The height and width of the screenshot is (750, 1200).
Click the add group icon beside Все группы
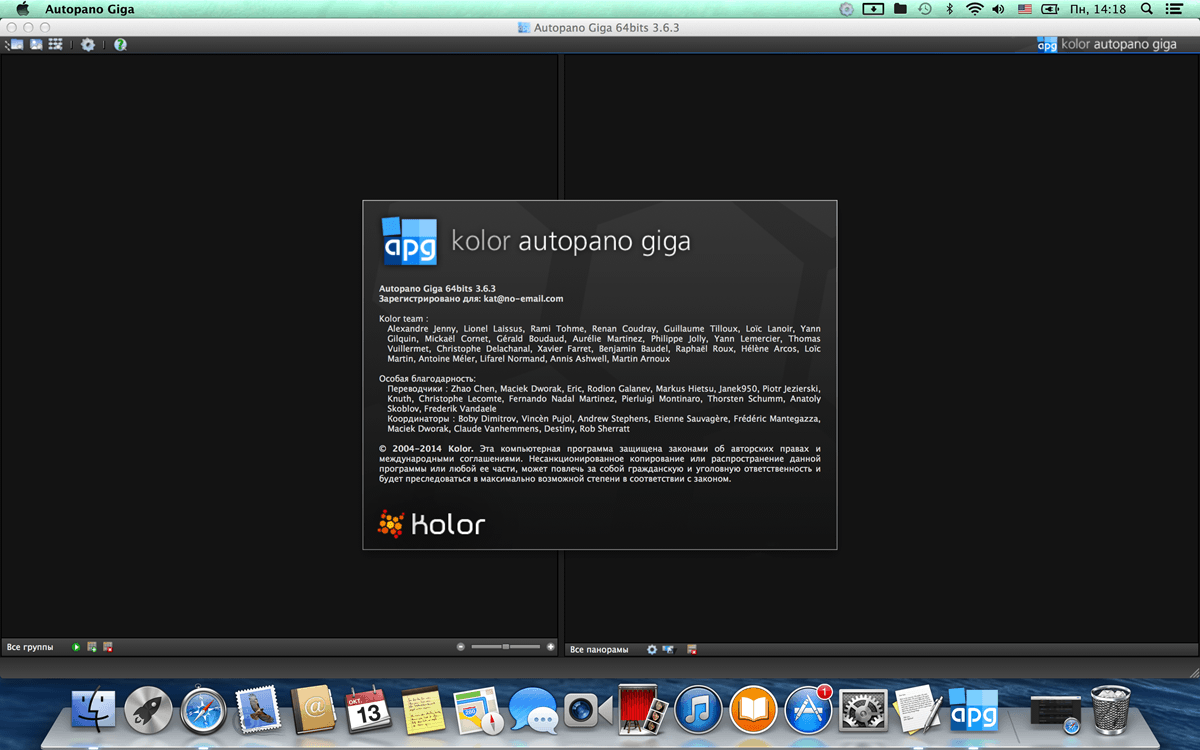(x=92, y=647)
